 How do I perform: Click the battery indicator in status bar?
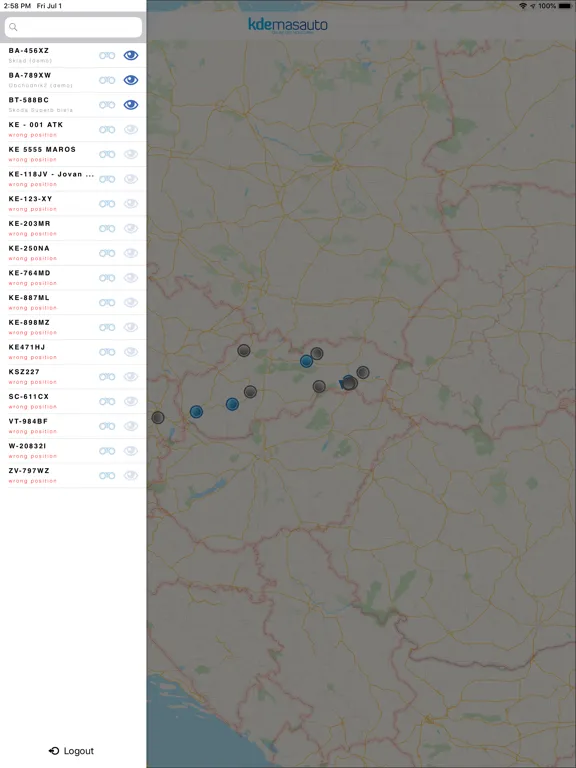pyautogui.click(x=565, y=6)
